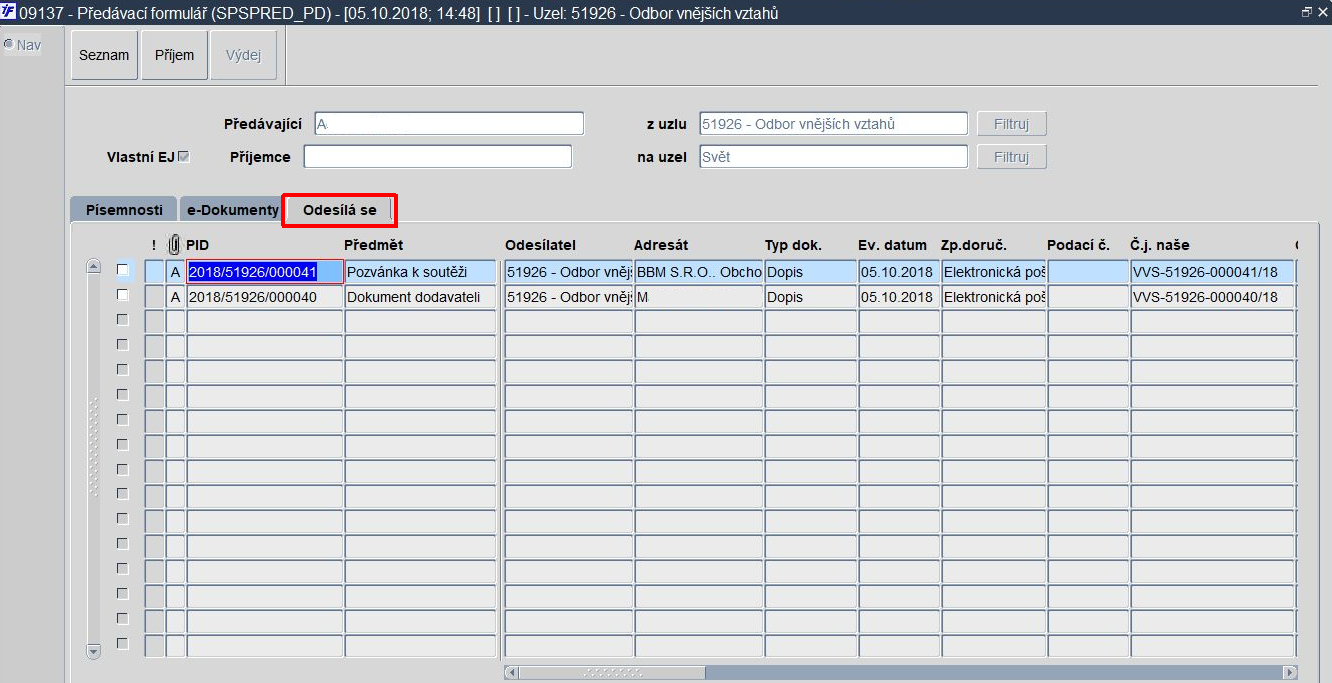Open the e-Dokumenty tab
Image resolution: width=1332 pixels, height=683 pixels.
coord(232,210)
